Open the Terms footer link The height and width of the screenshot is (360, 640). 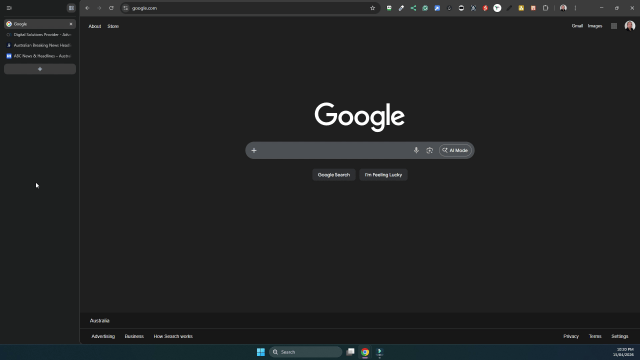tap(595, 336)
